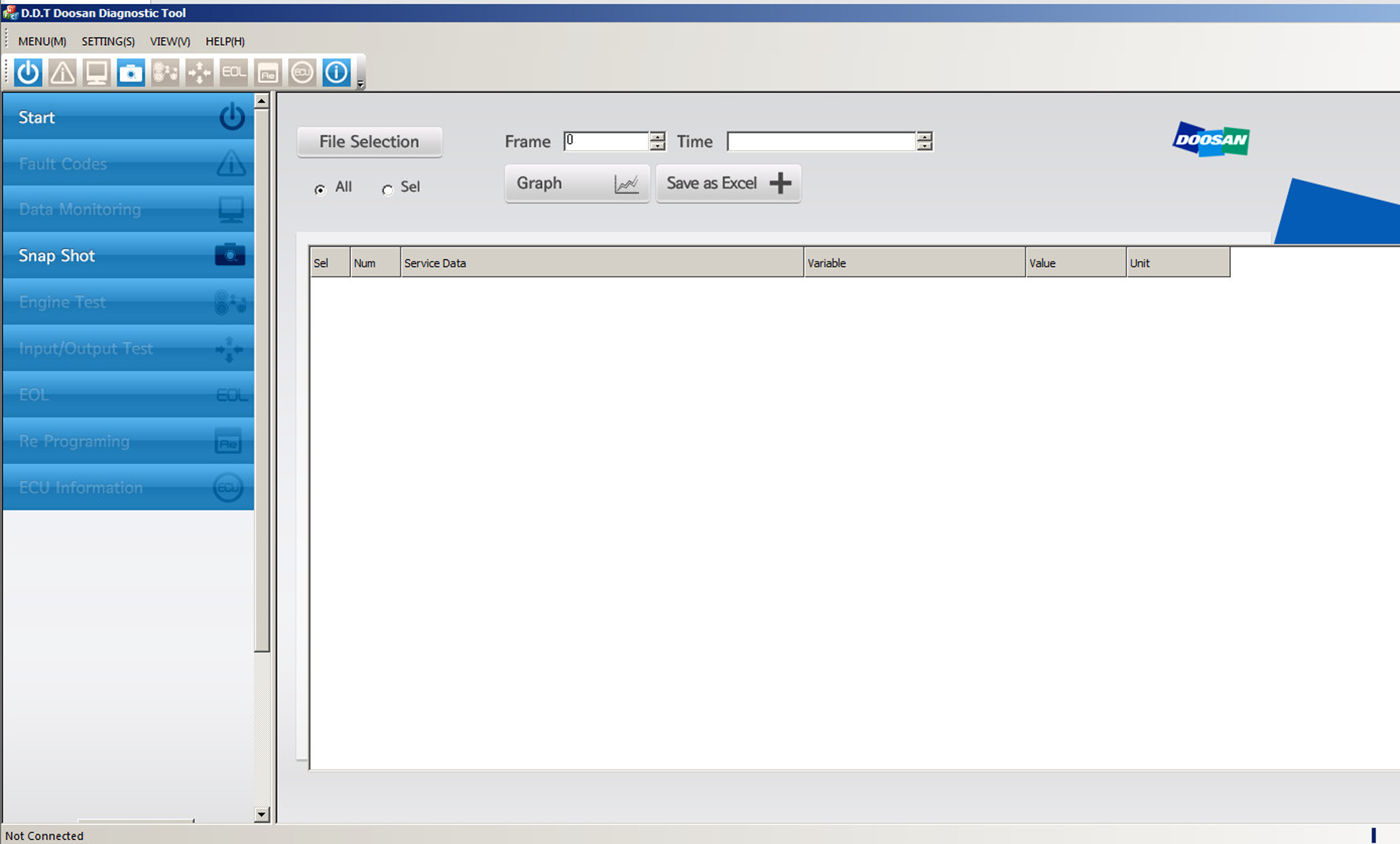Click the Input/Output Test arrows toolbar icon

pyautogui.click(x=199, y=73)
